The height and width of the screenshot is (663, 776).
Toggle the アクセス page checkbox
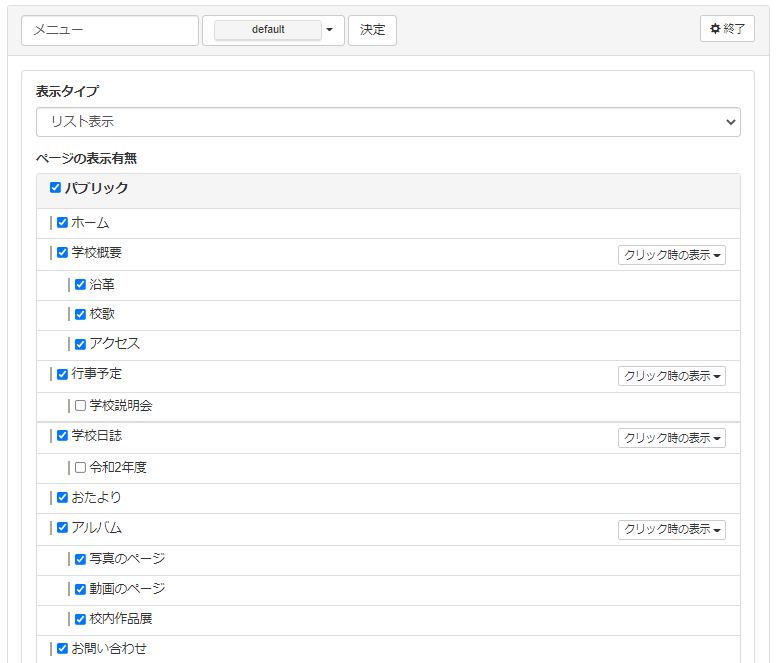pyautogui.click(x=80, y=344)
